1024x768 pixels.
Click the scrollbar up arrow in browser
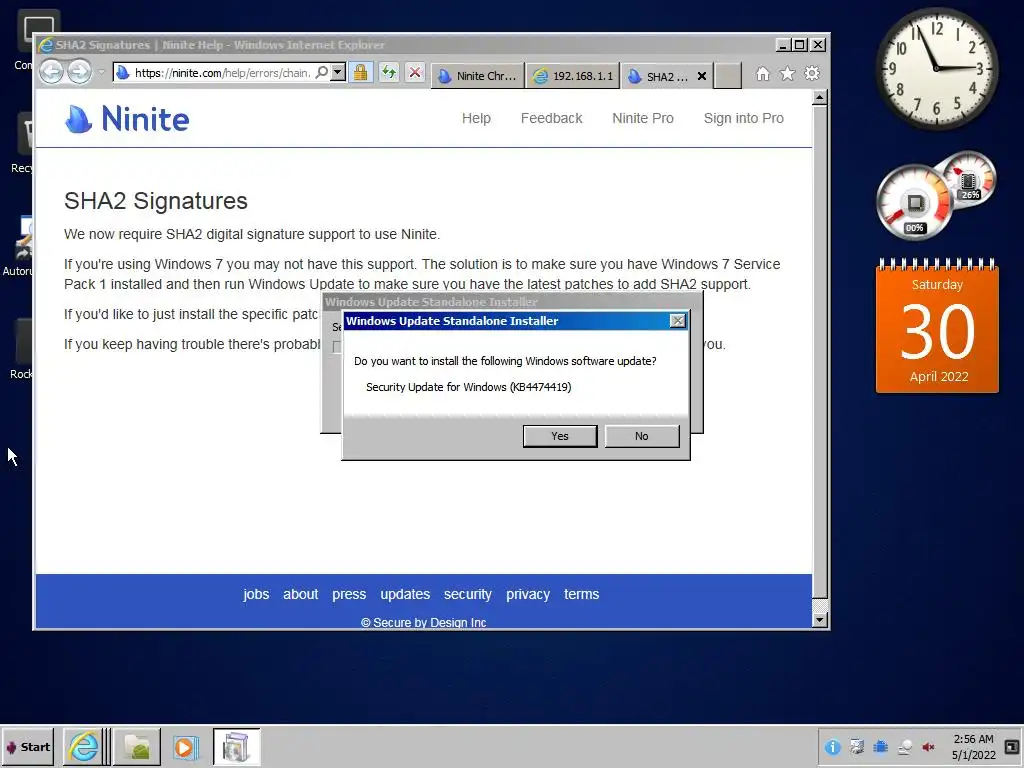[820, 98]
